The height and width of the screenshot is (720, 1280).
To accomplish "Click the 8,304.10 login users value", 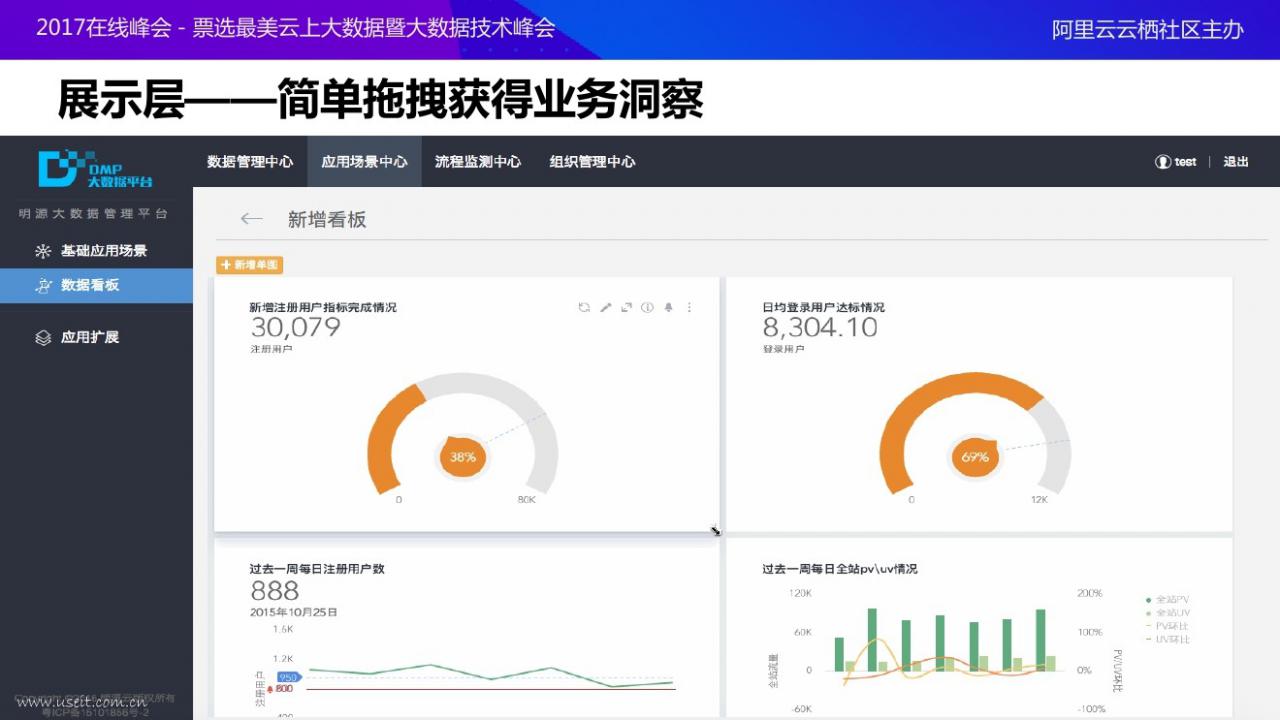I will 820,328.
